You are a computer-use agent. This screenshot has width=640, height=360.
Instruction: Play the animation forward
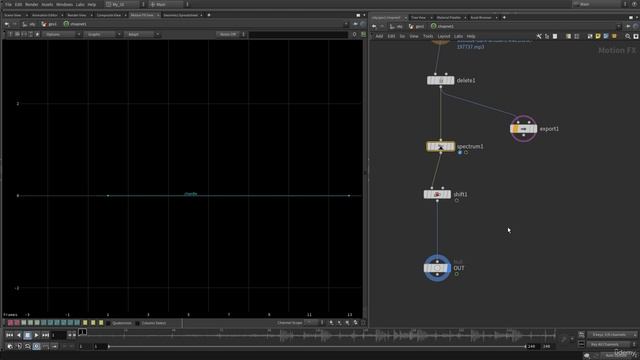pyautogui.click(x=36, y=335)
